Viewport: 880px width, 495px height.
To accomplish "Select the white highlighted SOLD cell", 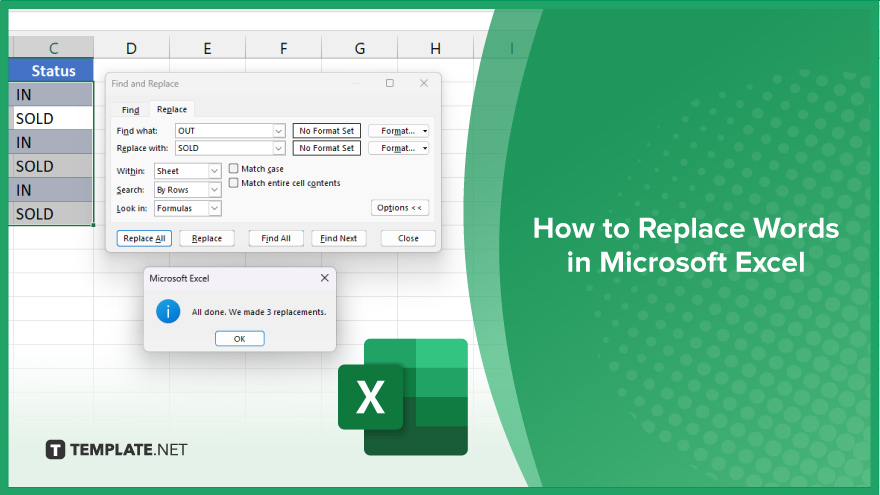I will click(x=52, y=118).
